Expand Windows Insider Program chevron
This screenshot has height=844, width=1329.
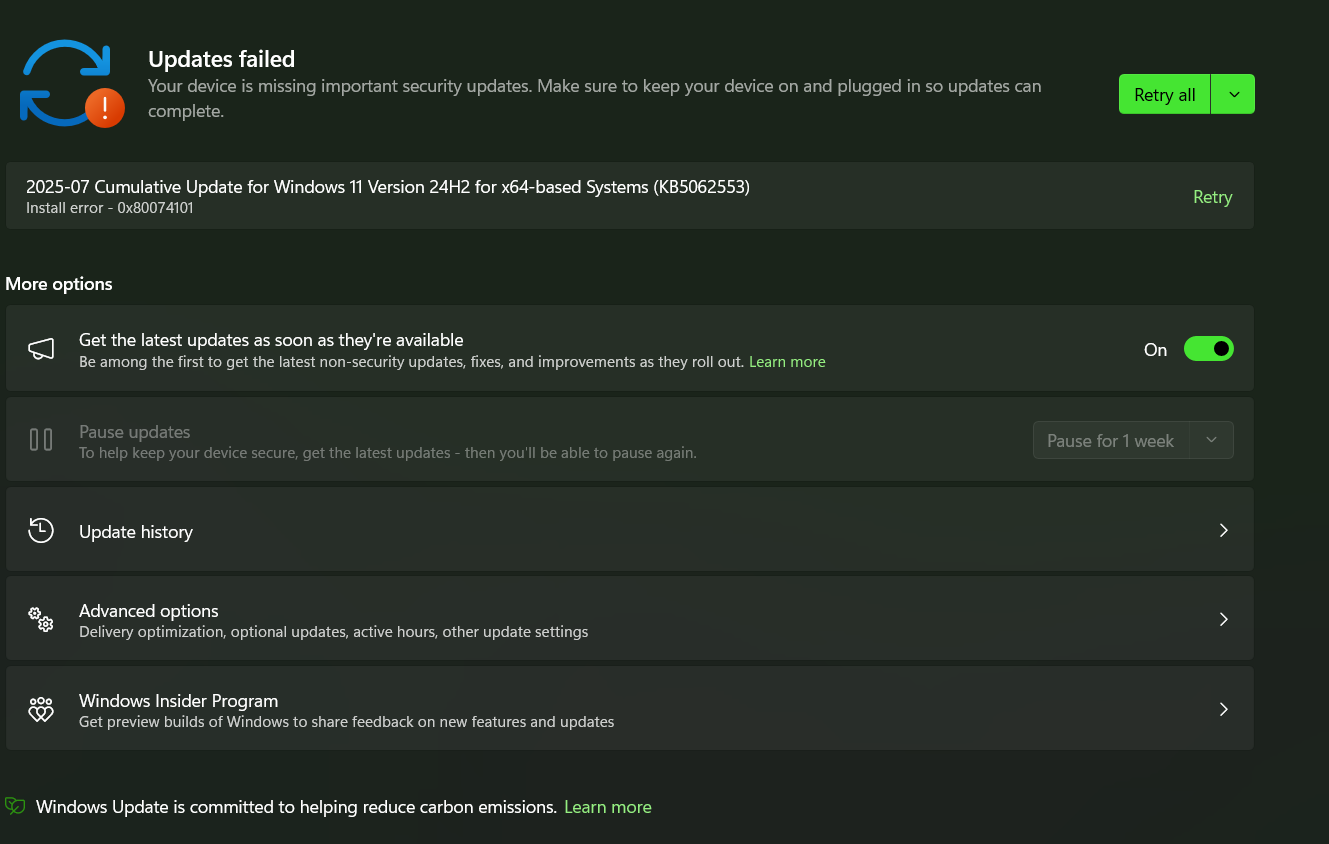[1223, 709]
